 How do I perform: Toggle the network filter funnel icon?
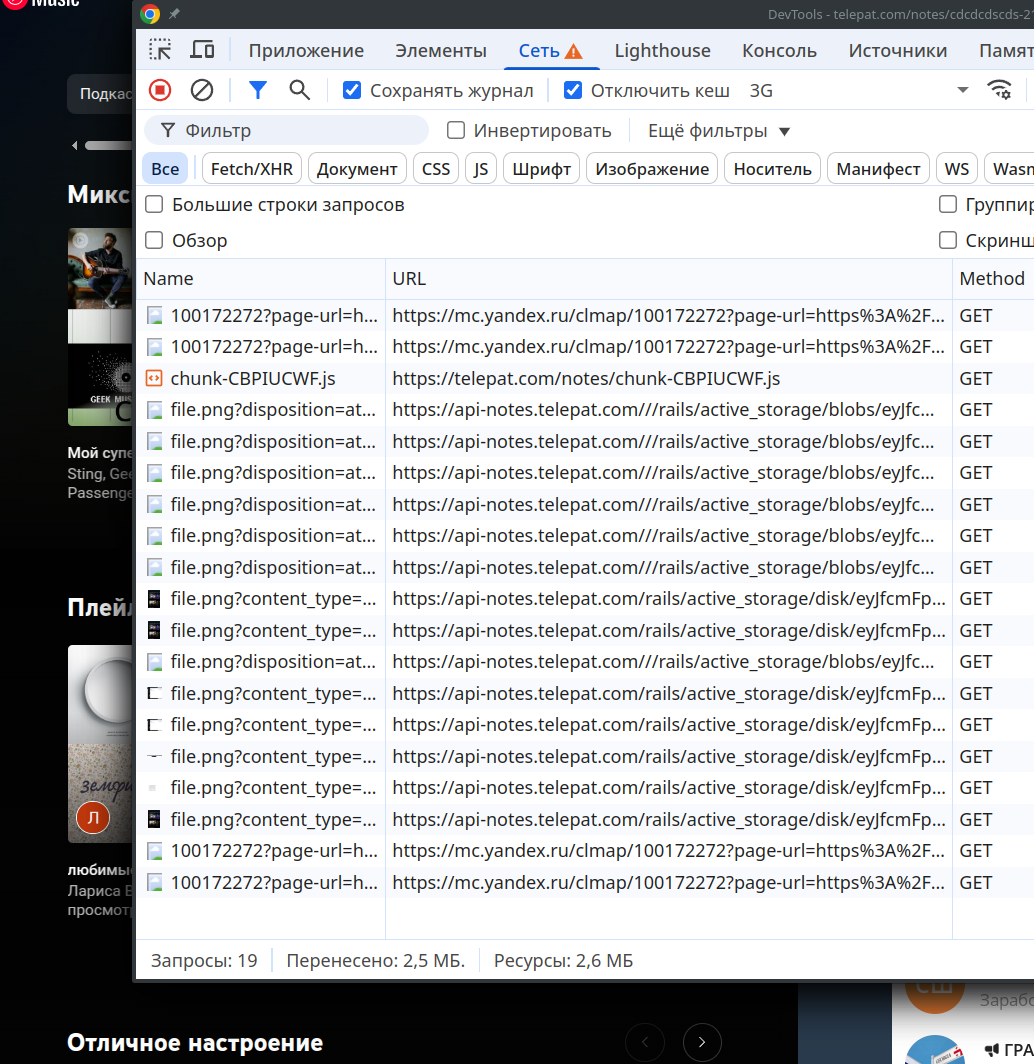pos(258,90)
